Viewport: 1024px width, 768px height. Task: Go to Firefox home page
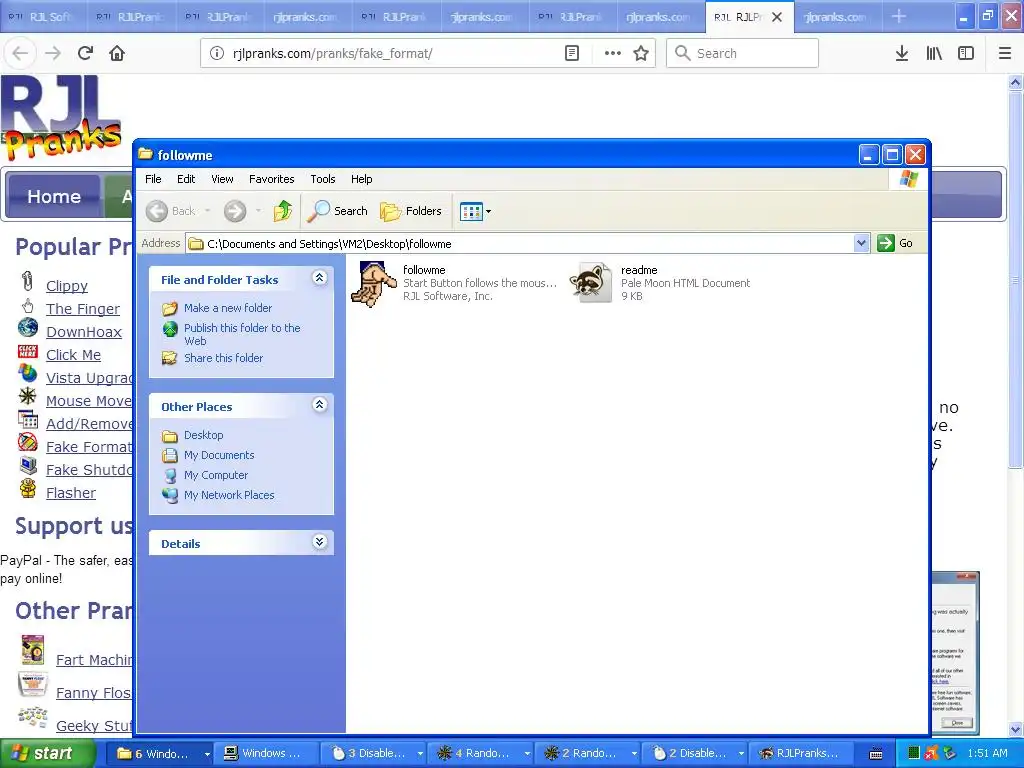pos(117,53)
